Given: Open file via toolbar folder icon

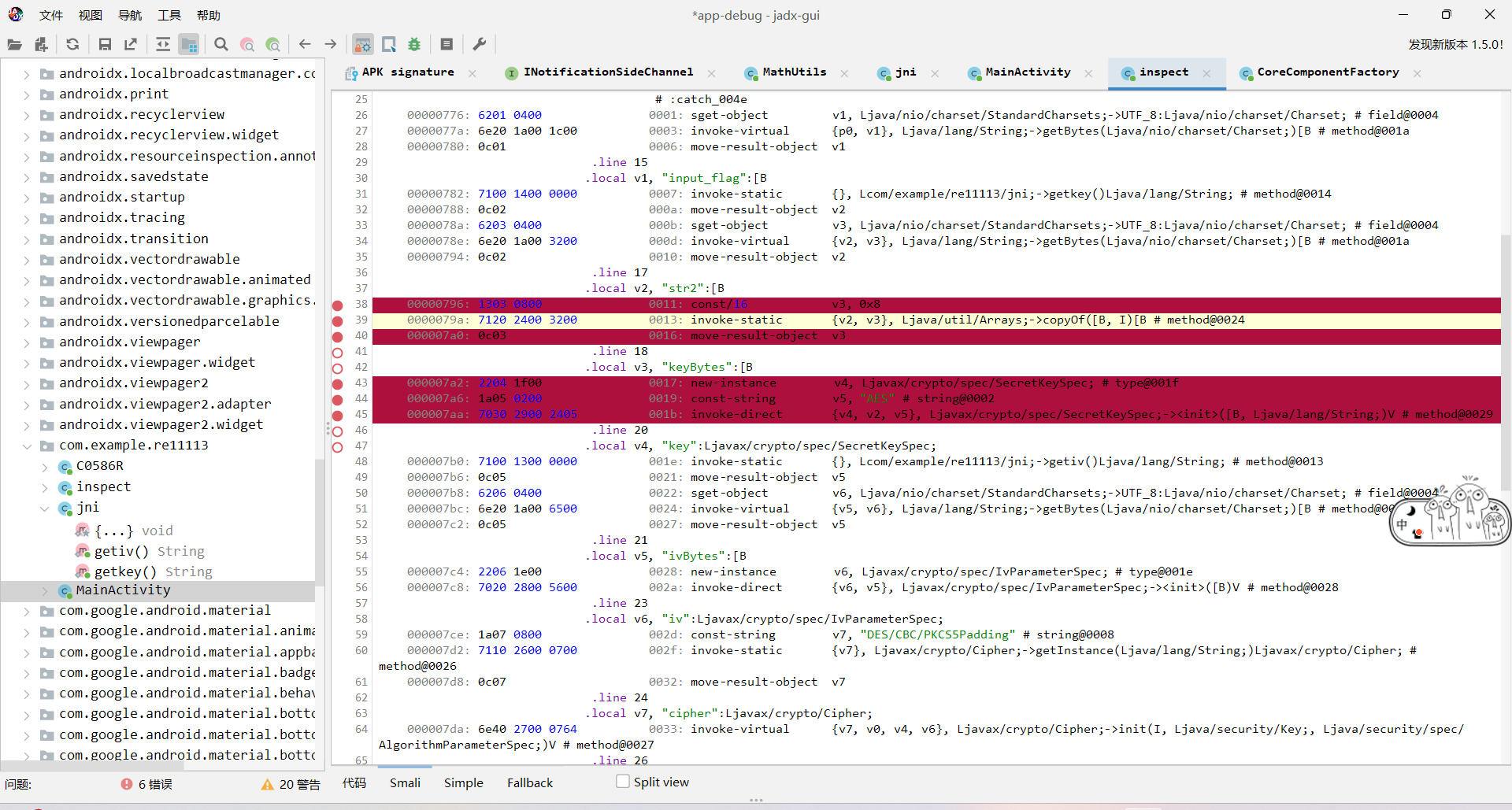Looking at the screenshot, I should (15, 44).
